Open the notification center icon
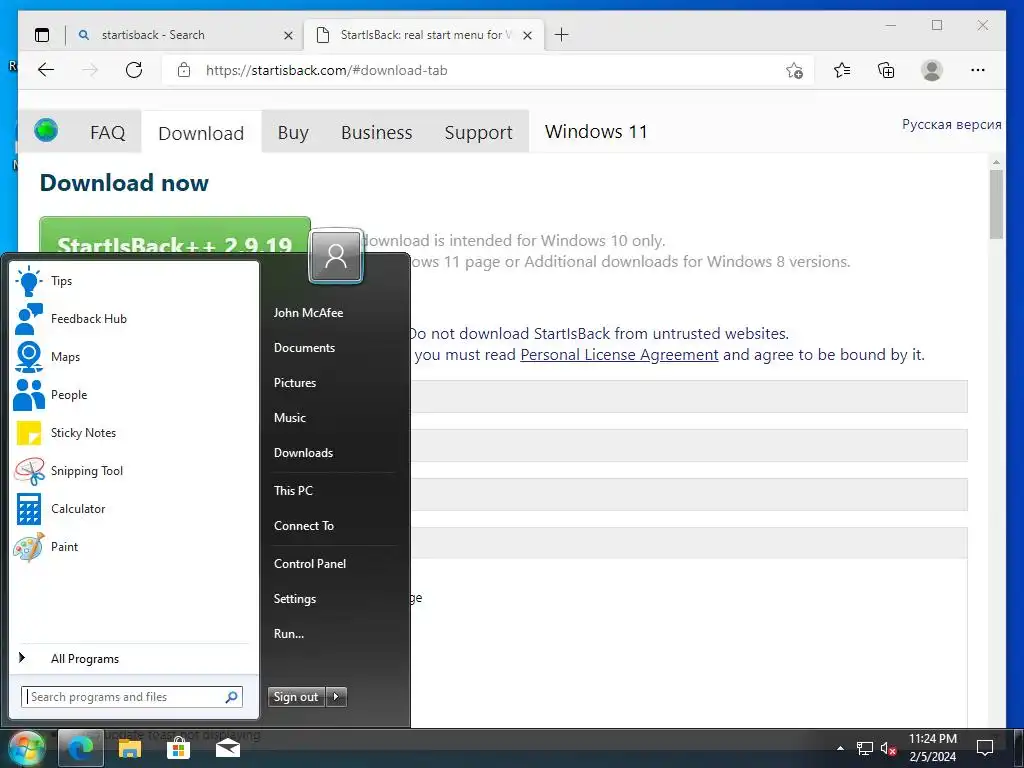This screenshot has height=768, width=1024. coord(985,748)
